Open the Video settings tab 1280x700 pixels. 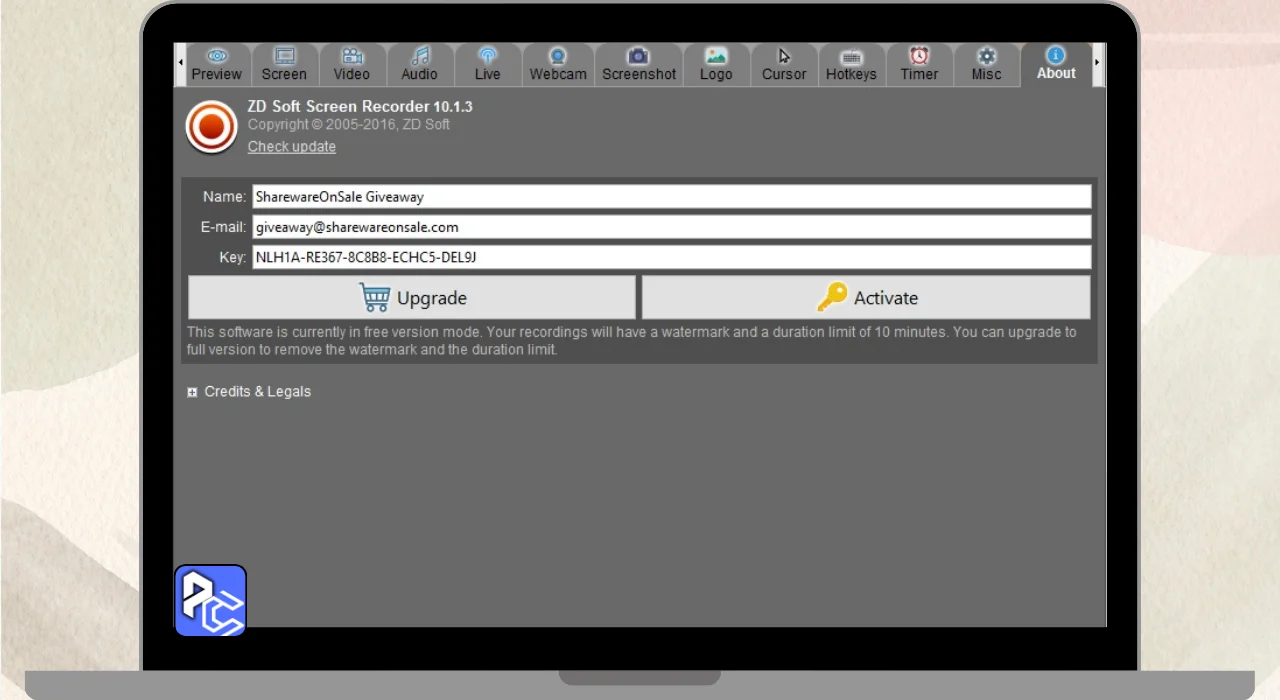click(352, 64)
